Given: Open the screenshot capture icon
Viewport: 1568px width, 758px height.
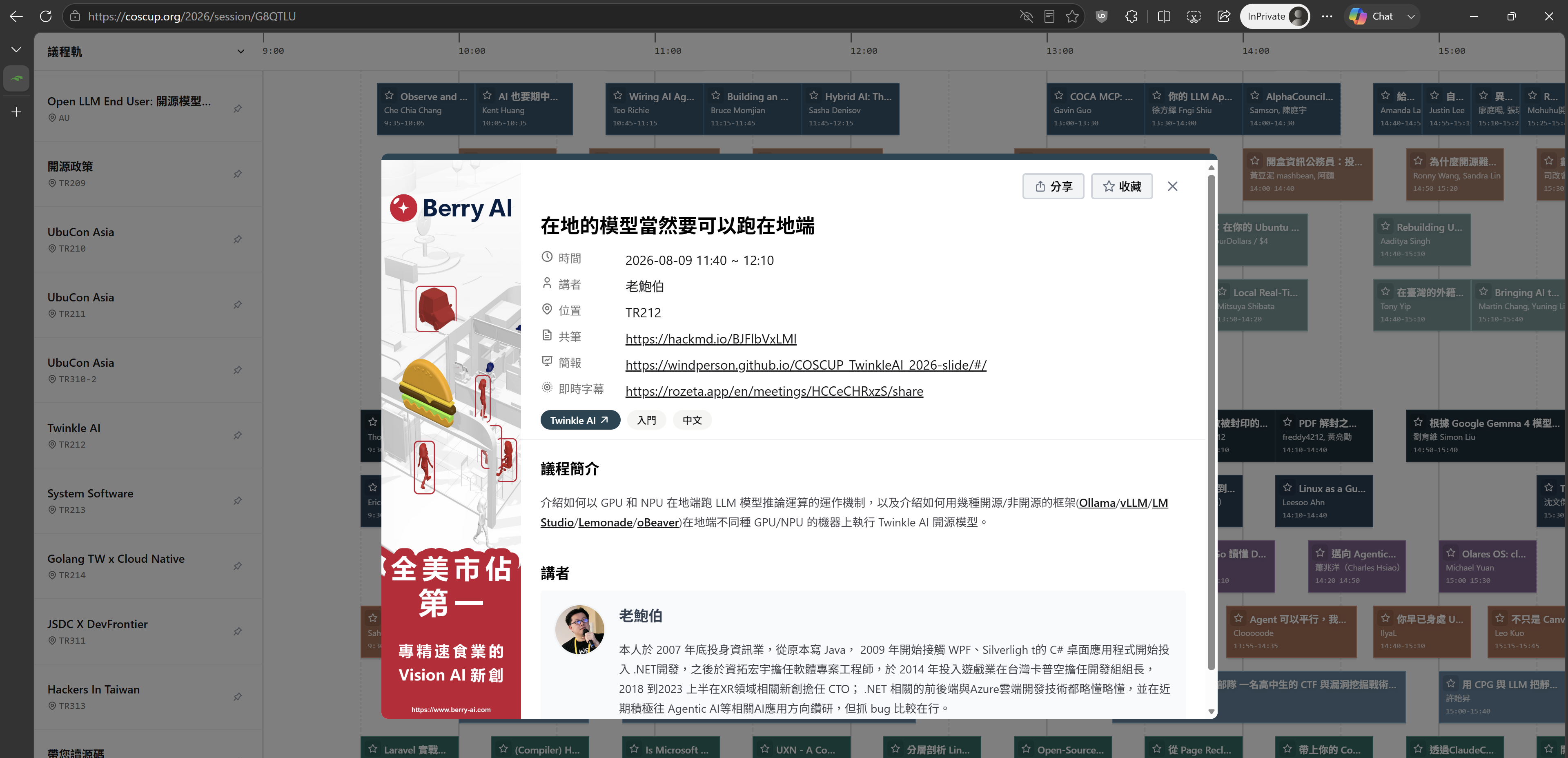Looking at the screenshot, I should point(1194,16).
